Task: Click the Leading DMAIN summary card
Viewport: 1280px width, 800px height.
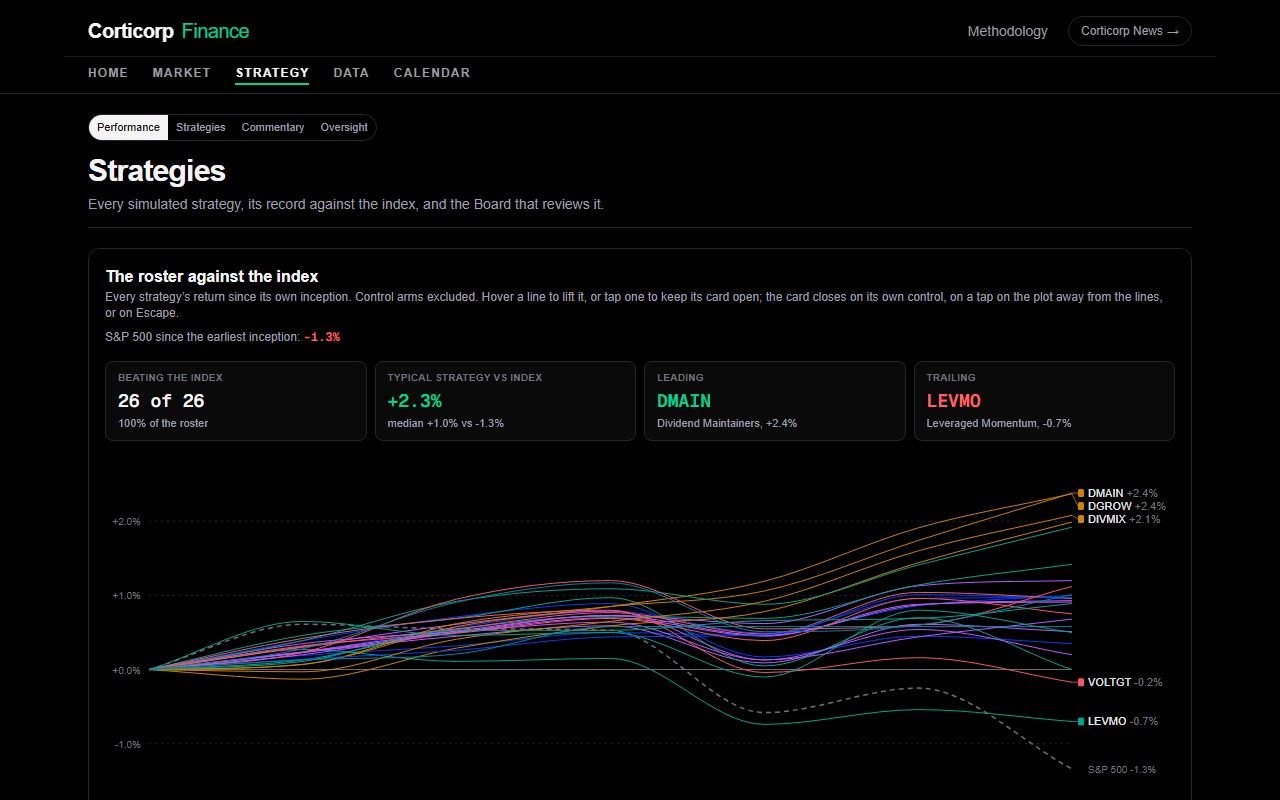Action: [x=775, y=401]
